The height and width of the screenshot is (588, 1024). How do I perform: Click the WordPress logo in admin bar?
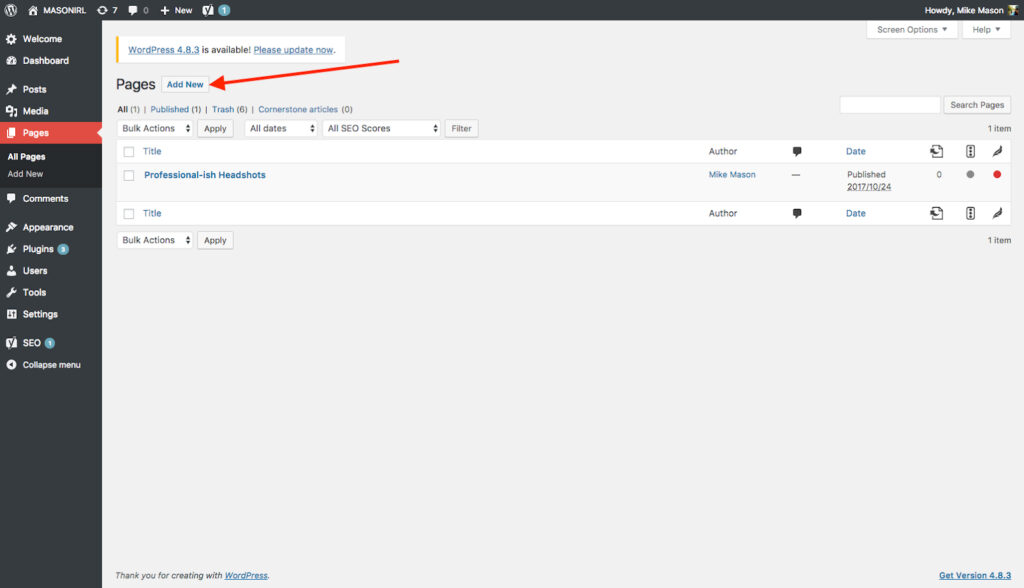pos(11,10)
